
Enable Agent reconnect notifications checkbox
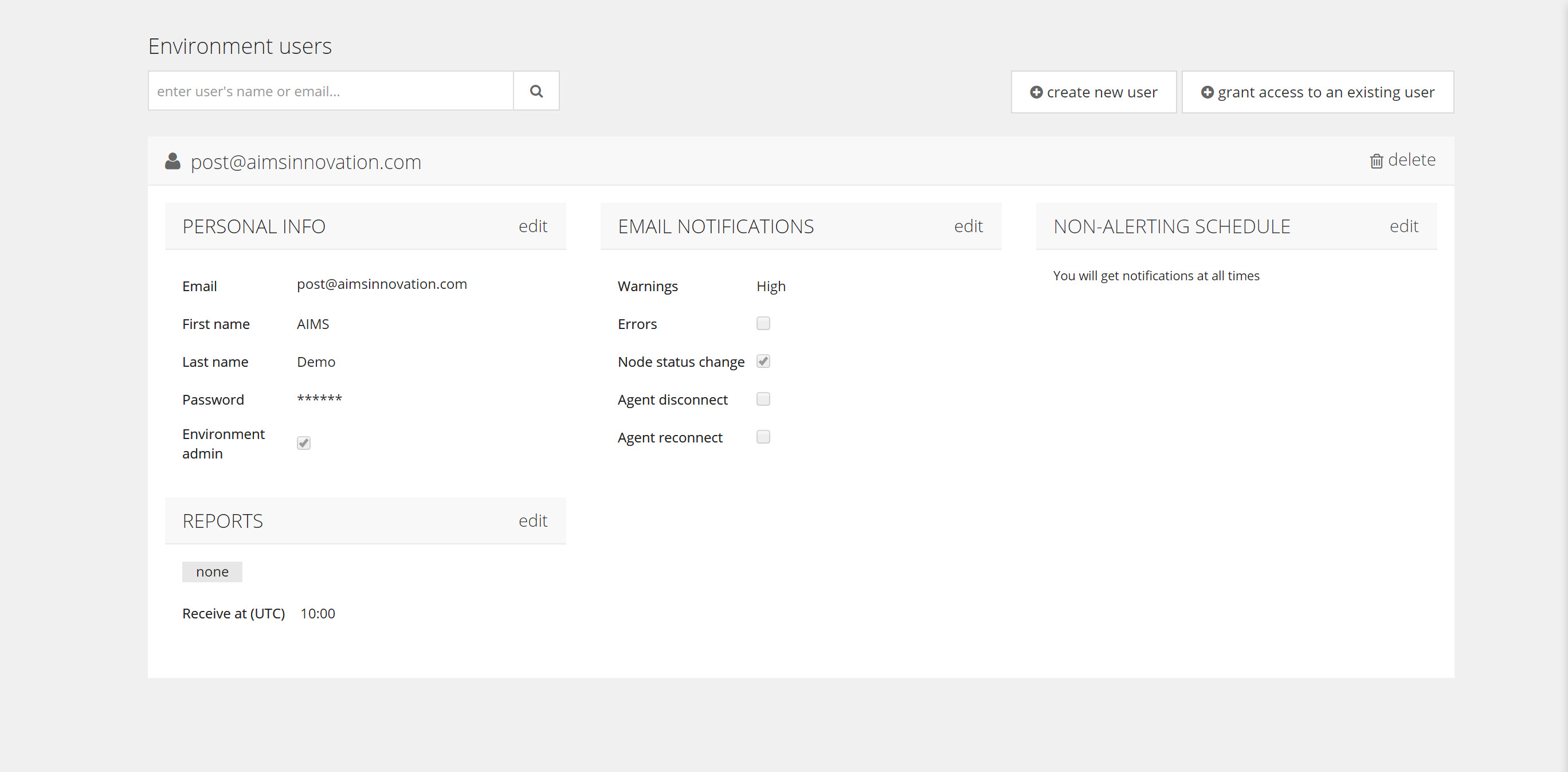763,437
